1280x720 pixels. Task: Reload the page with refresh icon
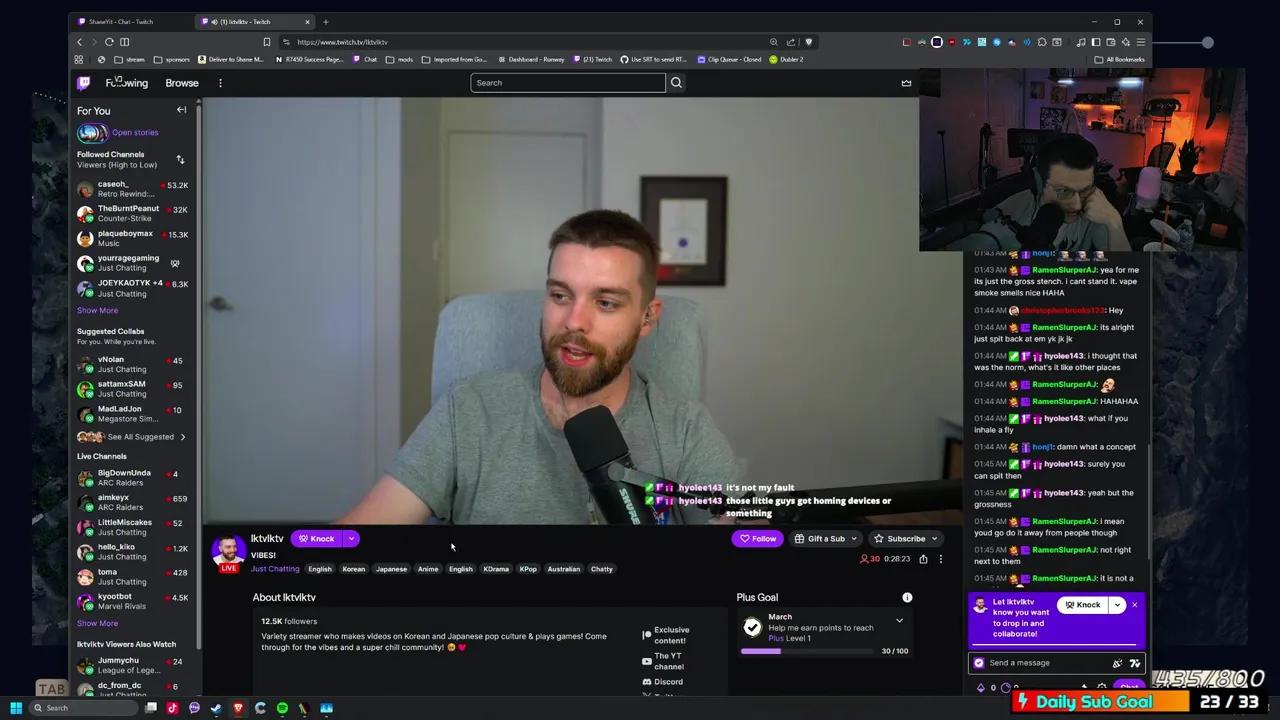click(x=109, y=42)
